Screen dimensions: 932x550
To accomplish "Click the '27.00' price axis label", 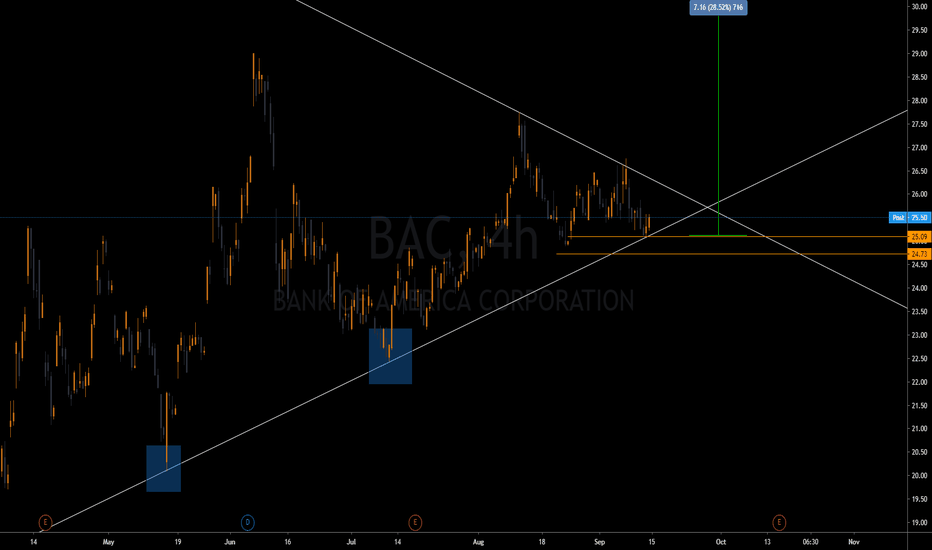I will [x=920, y=147].
